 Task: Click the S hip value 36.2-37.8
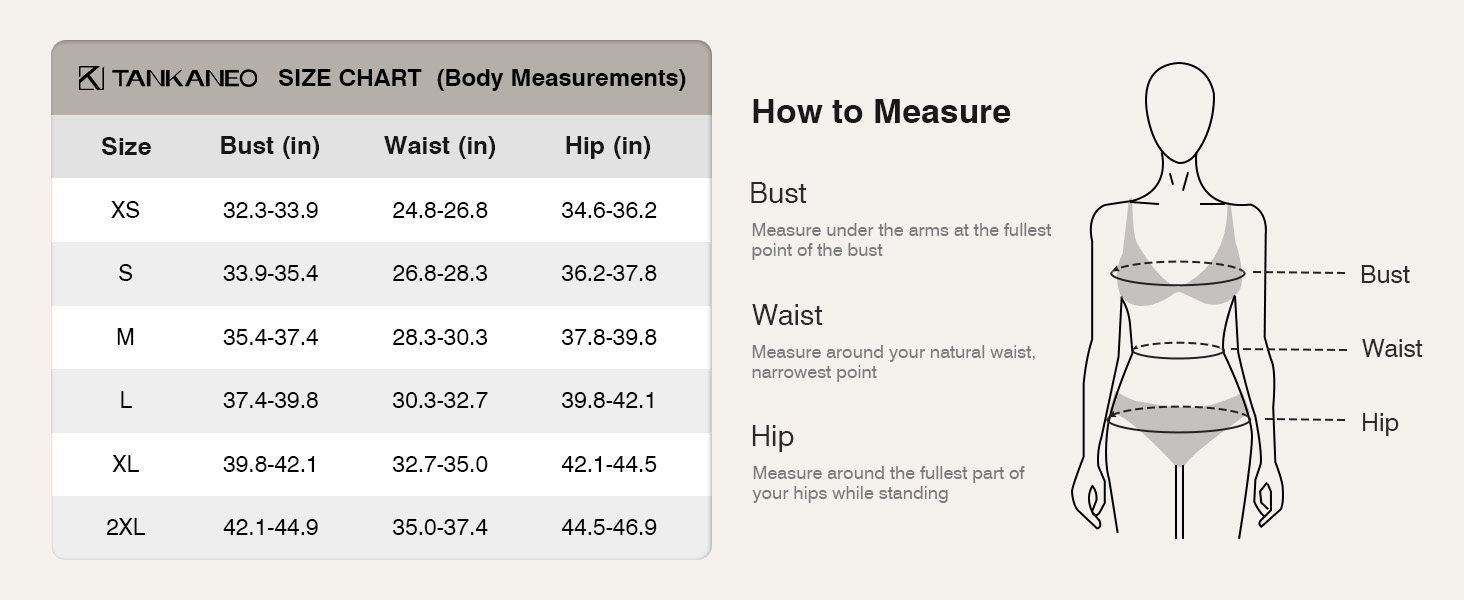click(x=609, y=274)
